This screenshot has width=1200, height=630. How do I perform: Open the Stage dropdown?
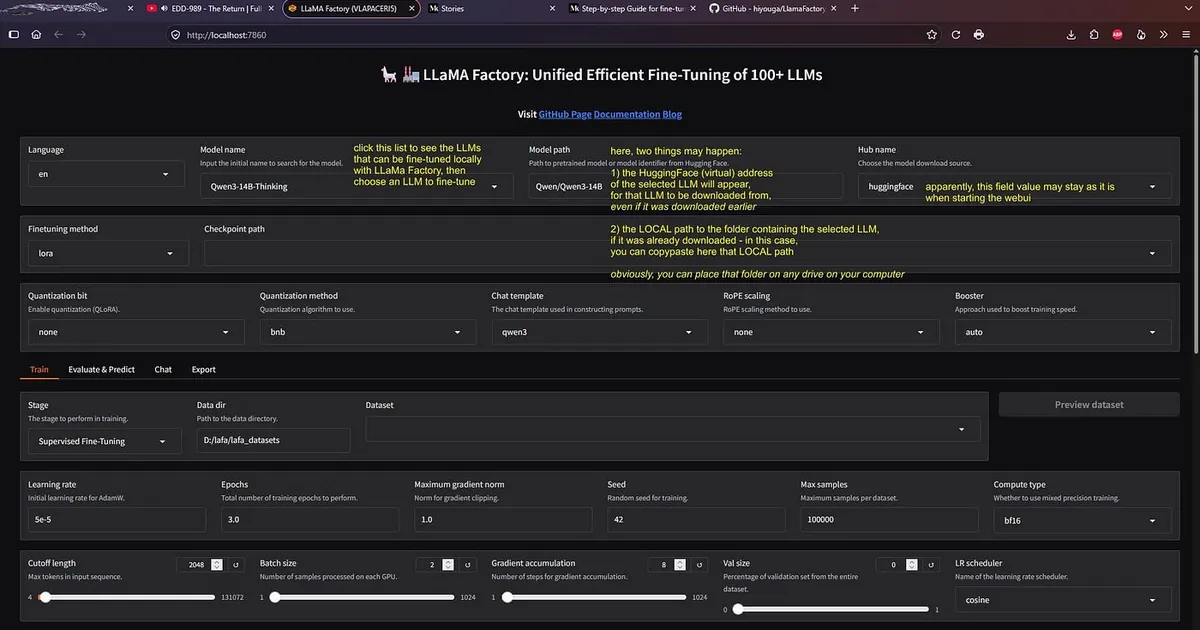click(104, 441)
